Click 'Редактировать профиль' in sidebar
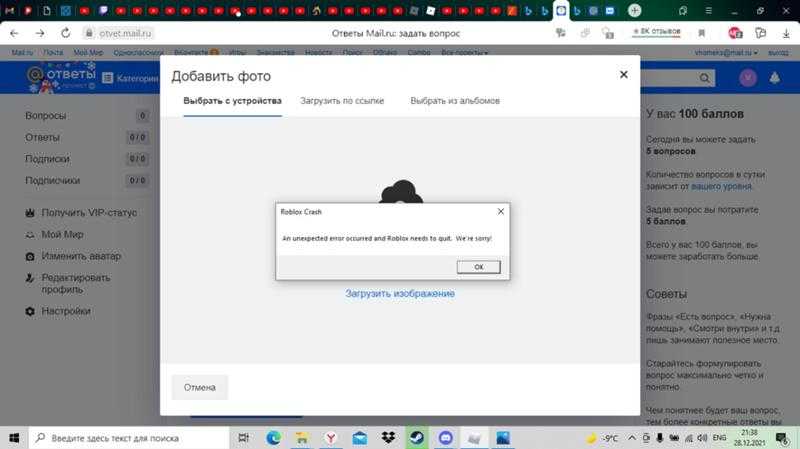This screenshot has height=449, width=800. (68, 284)
